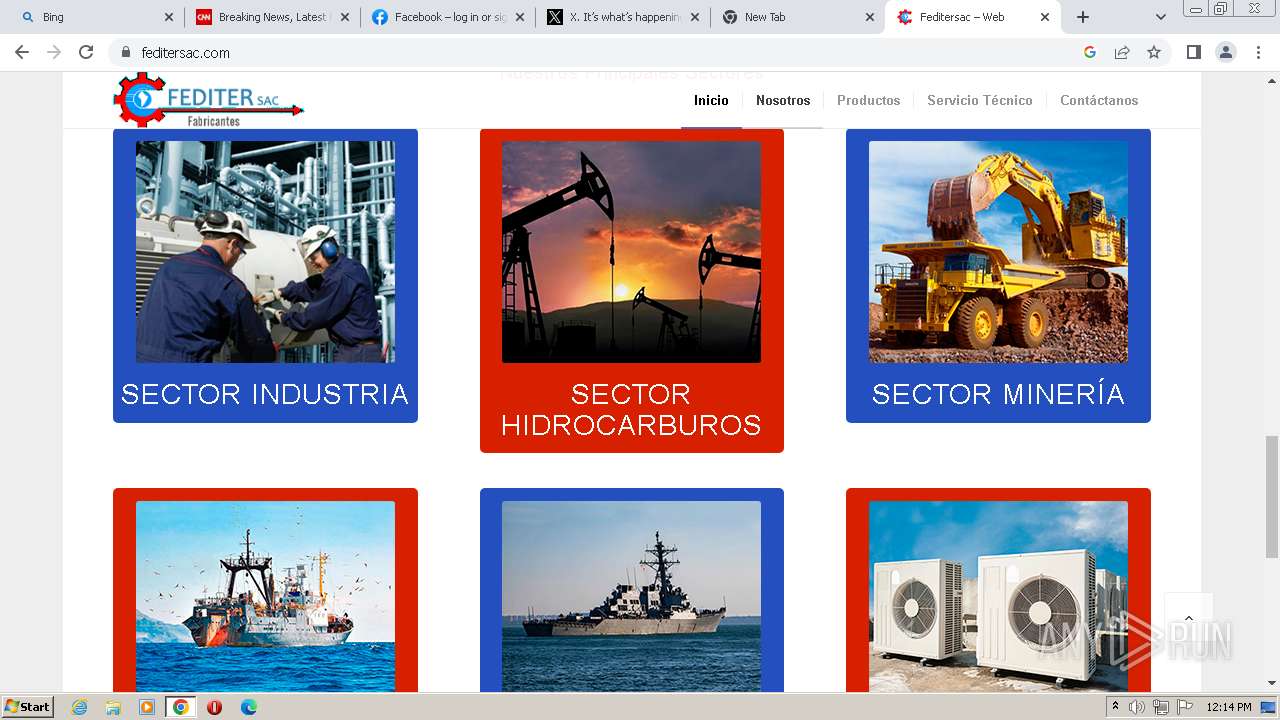Open the Windows Start menu
Screen dimensions: 1280x720
pos(28,707)
